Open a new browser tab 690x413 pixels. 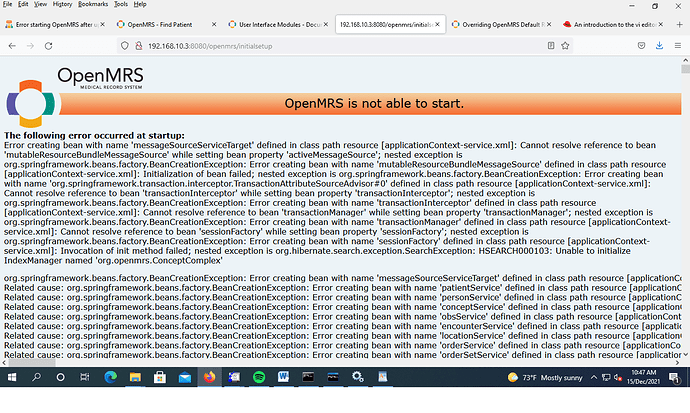pos(679,25)
